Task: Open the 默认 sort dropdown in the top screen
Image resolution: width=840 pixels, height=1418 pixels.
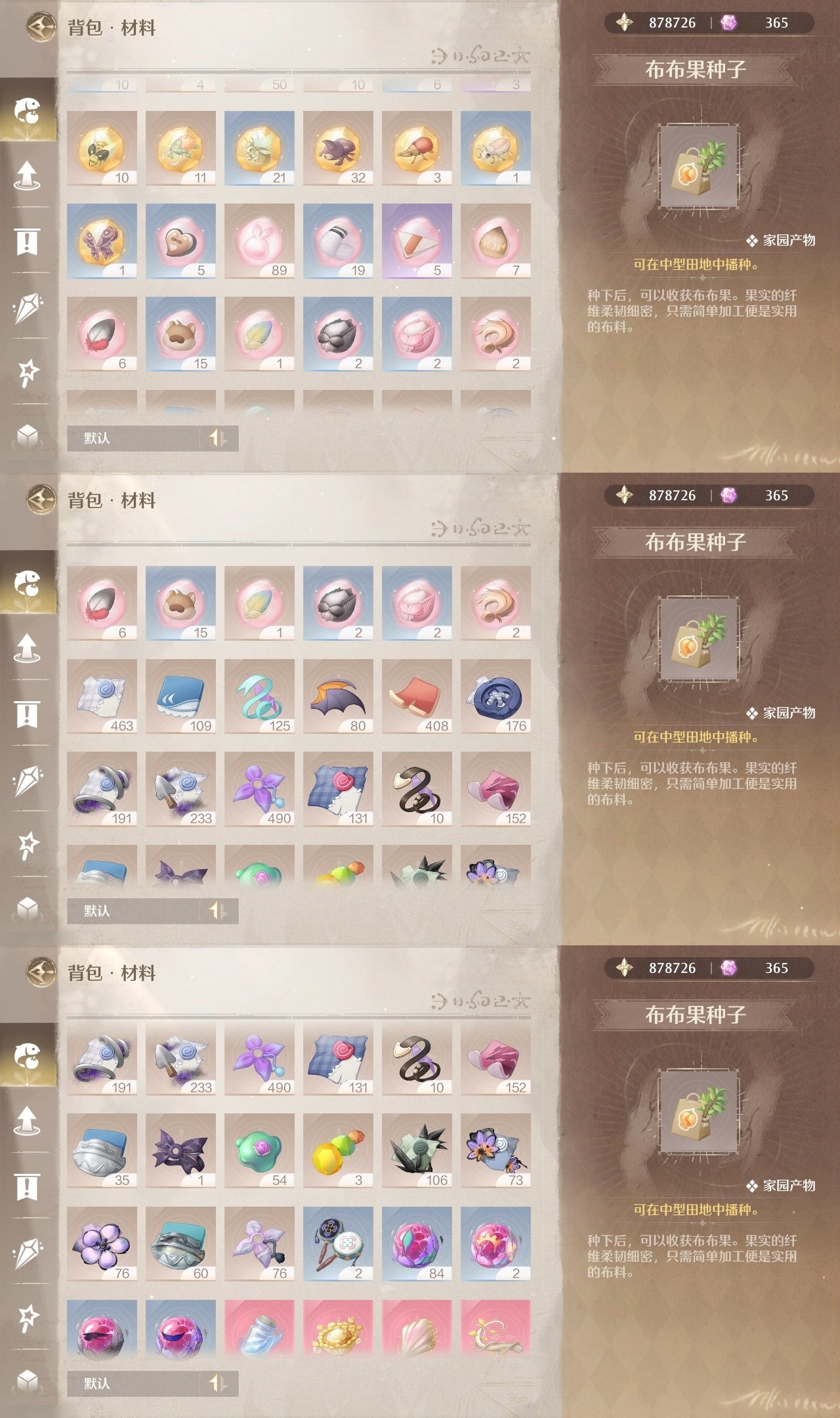Action: click(134, 438)
